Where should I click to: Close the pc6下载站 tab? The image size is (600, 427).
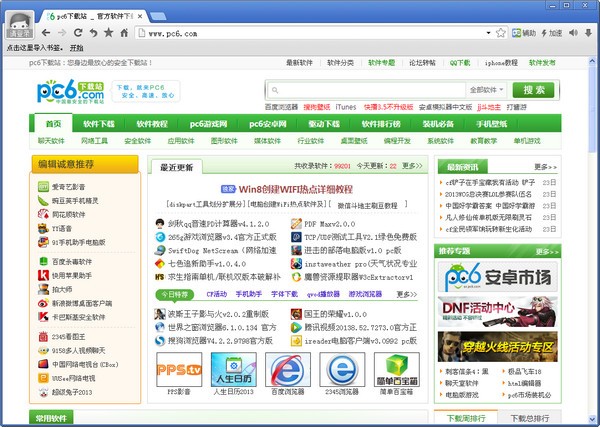[140, 16]
